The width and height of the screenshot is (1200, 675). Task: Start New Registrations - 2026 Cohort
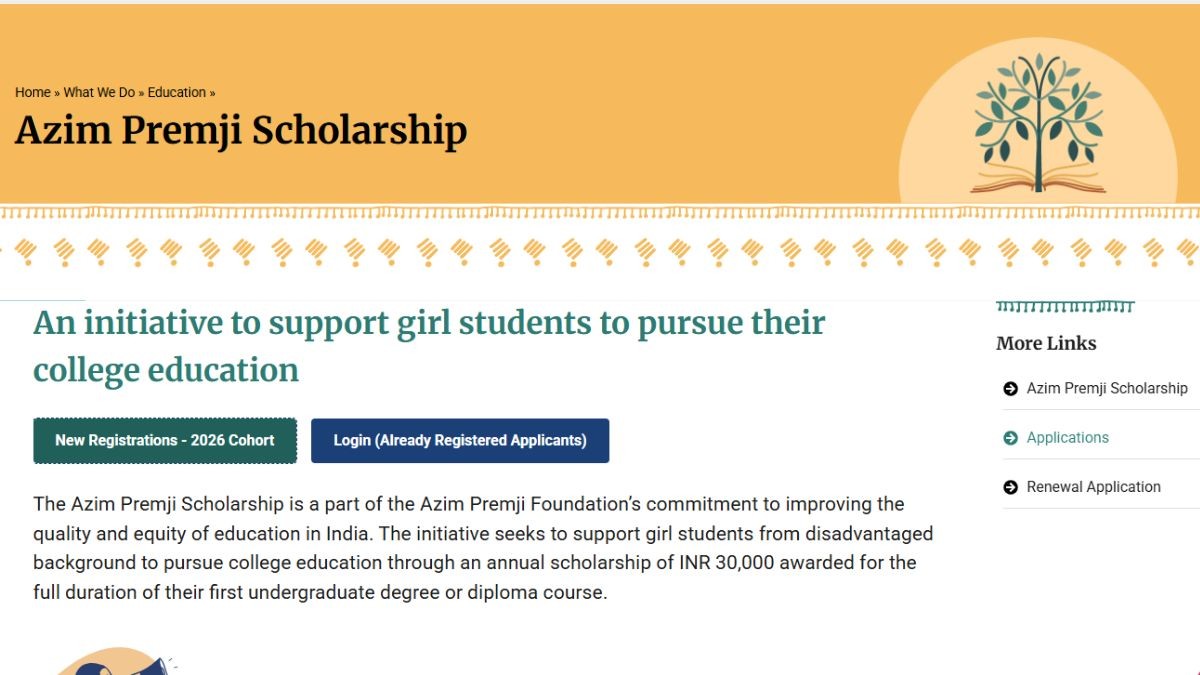(165, 441)
